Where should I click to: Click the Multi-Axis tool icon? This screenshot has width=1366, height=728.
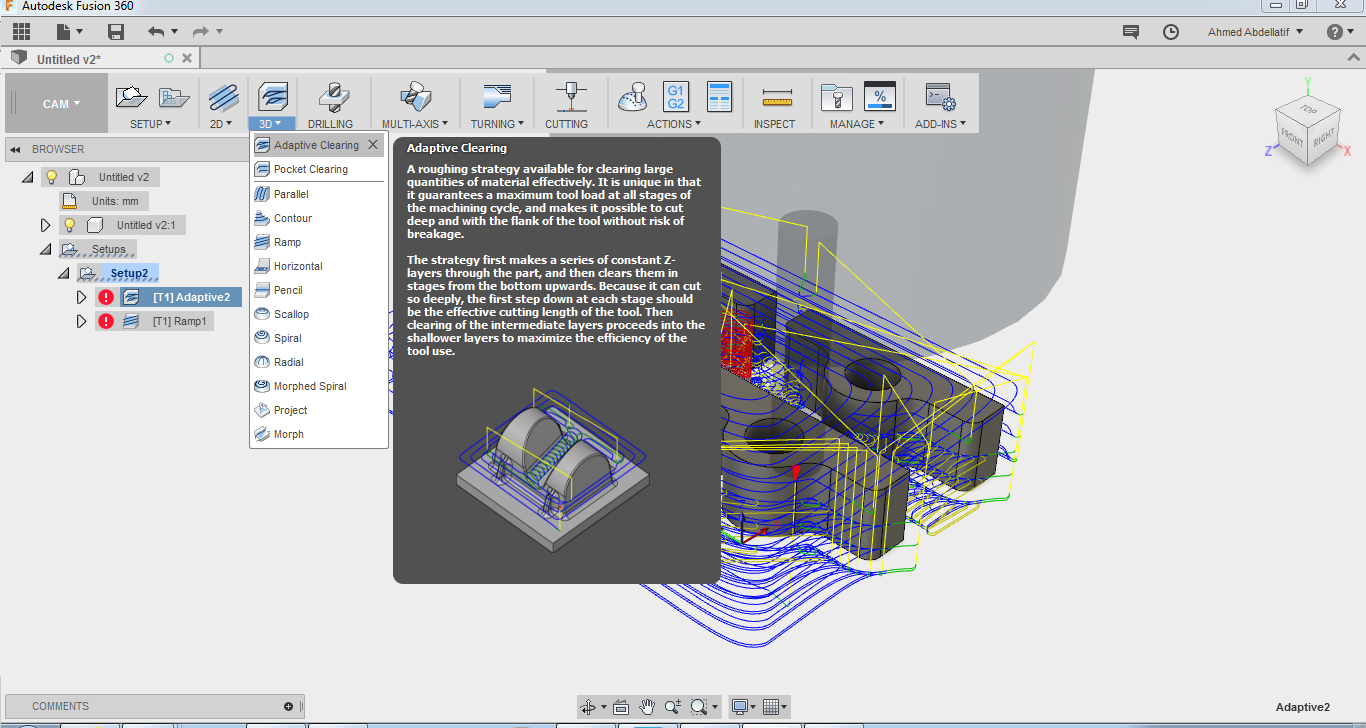tap(415, 97)
